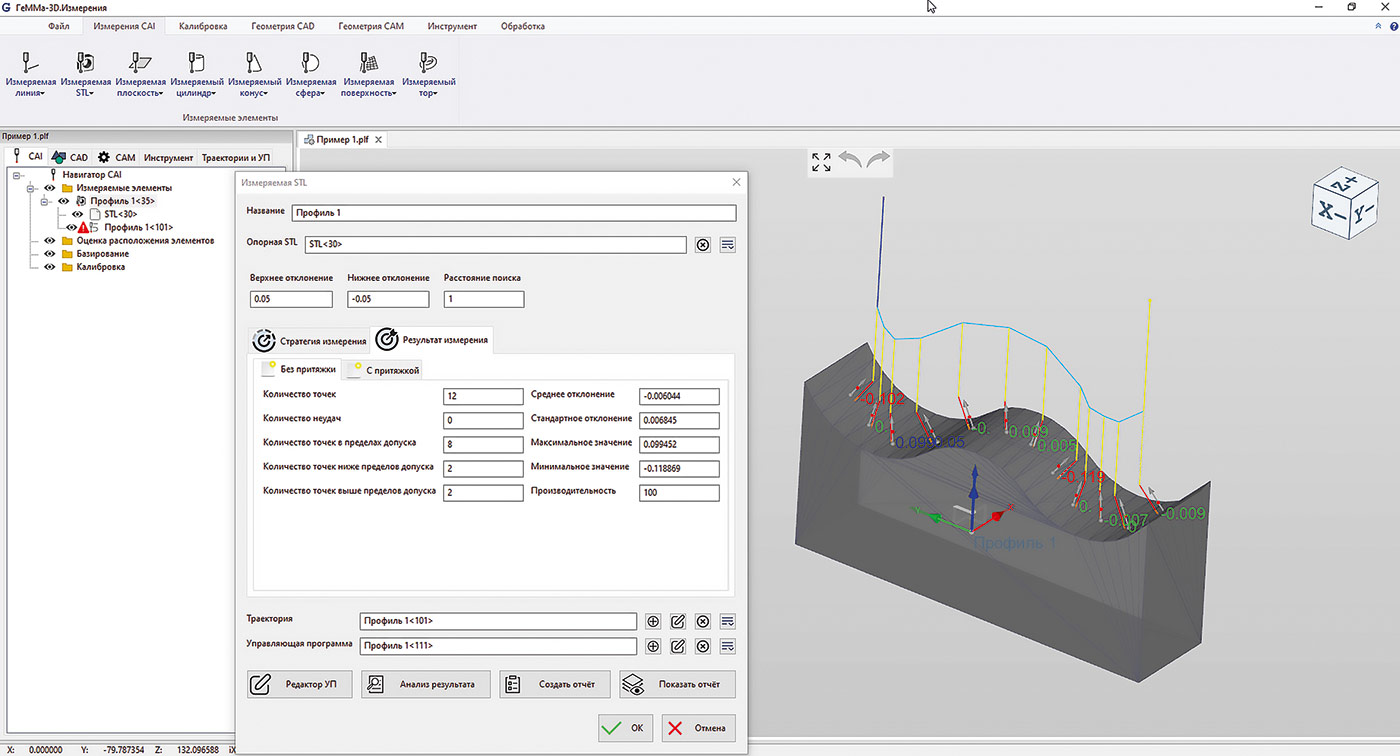Open the list icon for Управляющая программа
The height and width of the screenshot is (756, 1400).
[x=727, y=646]
